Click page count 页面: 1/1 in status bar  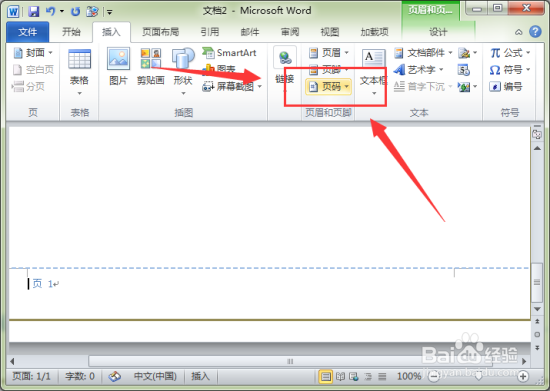tap(31, 376)
